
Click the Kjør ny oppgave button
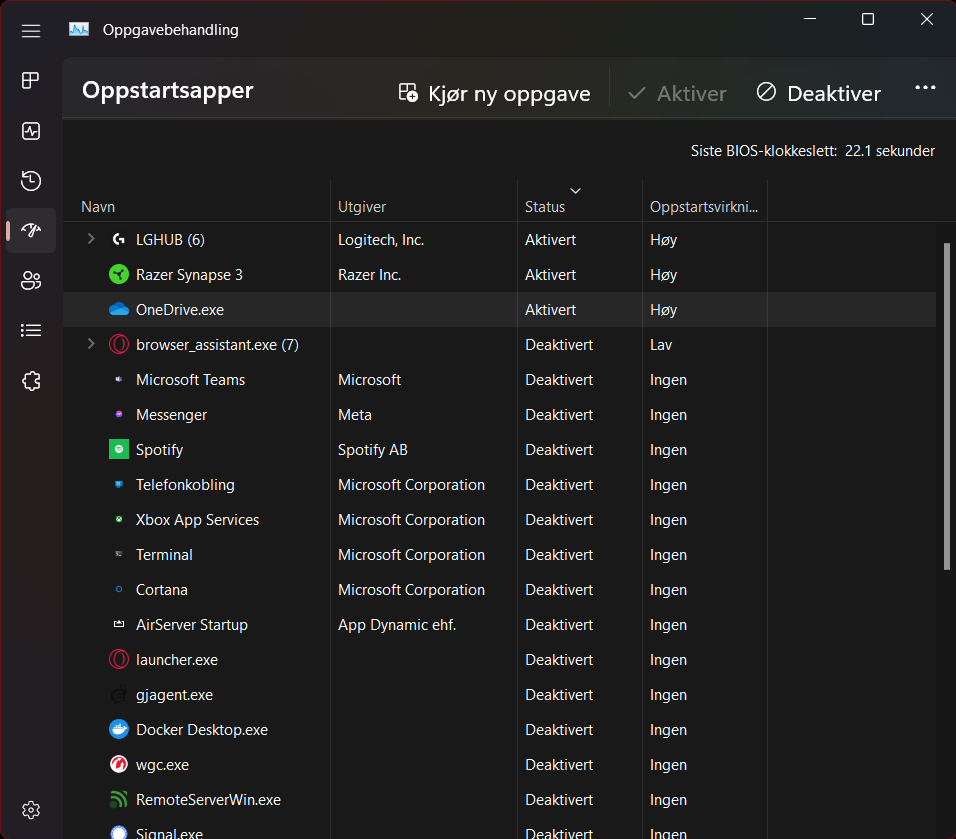[x=494, y=93]
